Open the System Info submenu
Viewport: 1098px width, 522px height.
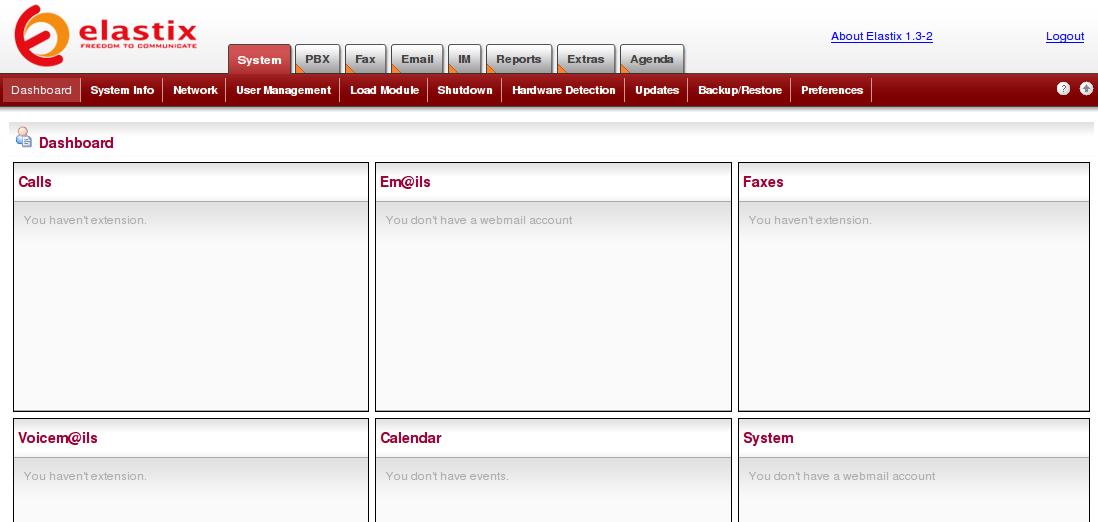pos(122,90)
